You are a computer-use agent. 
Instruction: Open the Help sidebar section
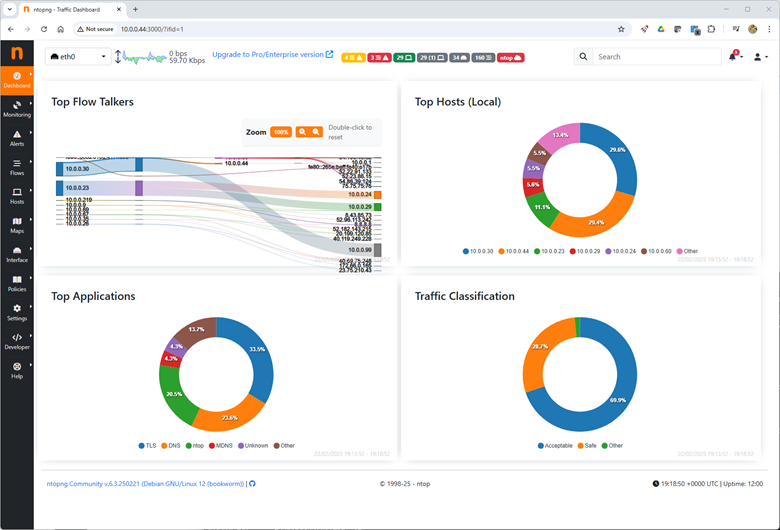(x=17, y=371)
